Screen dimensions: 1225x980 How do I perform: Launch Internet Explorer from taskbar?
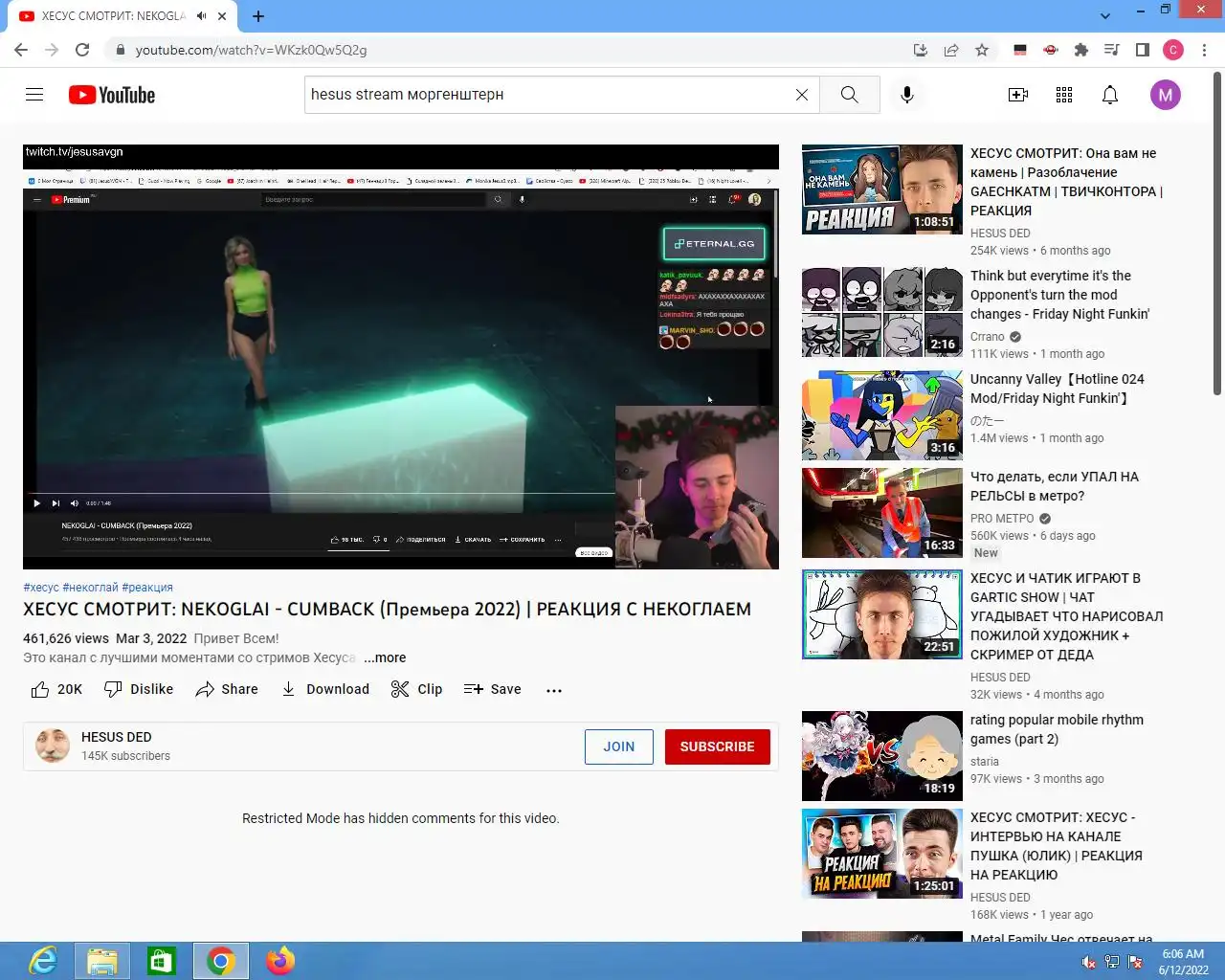coord(43,961)
